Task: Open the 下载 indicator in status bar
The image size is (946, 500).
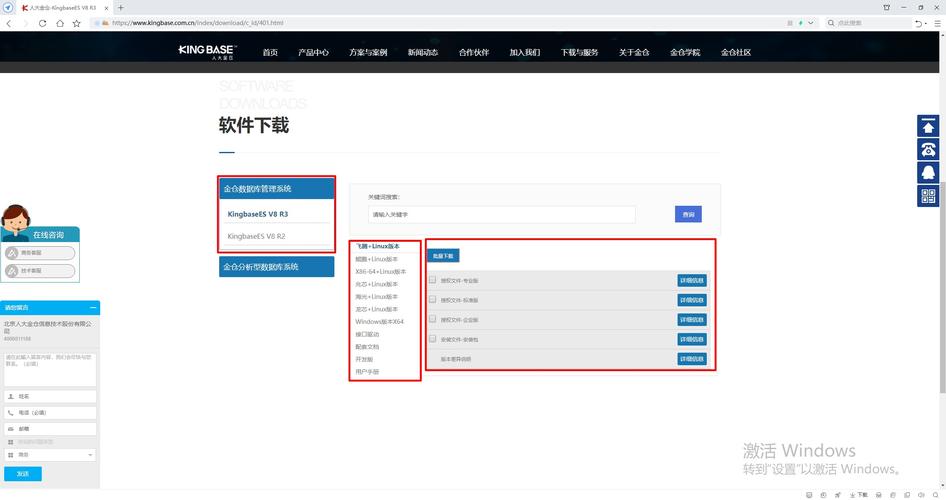Action: point(859,495)
